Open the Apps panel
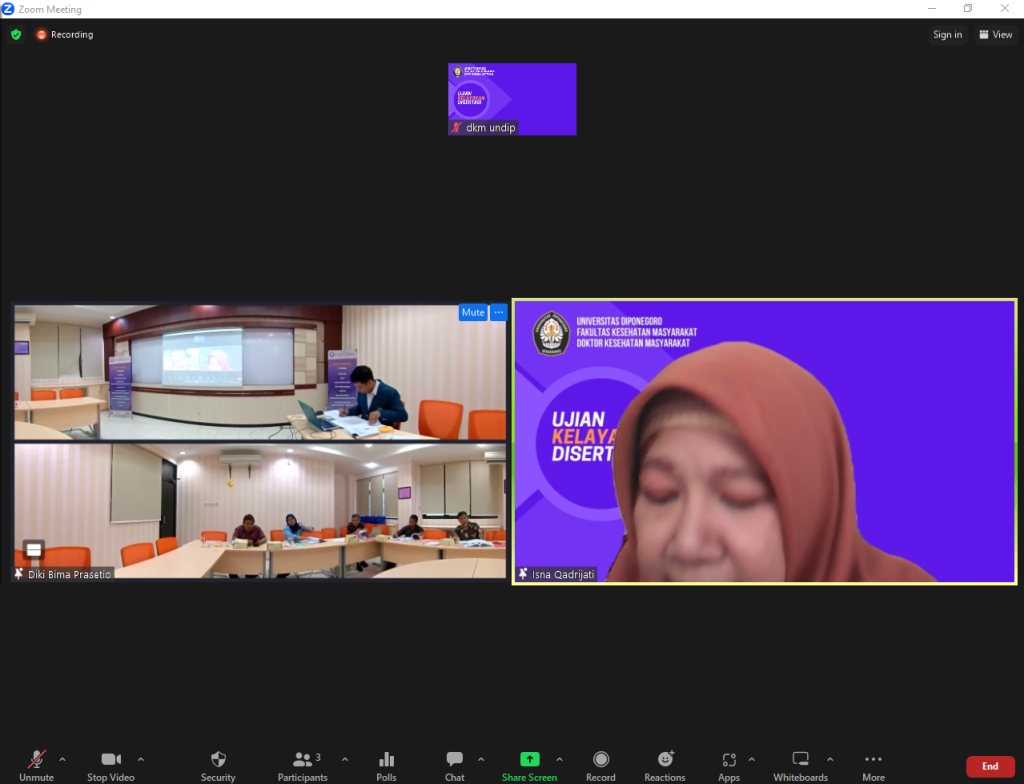 pyautogui.click(x=729, y=765)
